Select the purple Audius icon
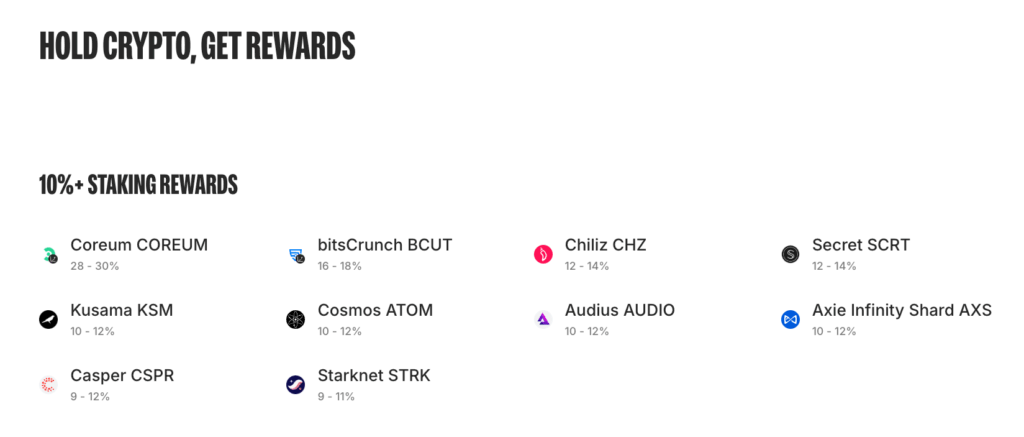The height and width of the screenshot is (437, 1024). 543,320
